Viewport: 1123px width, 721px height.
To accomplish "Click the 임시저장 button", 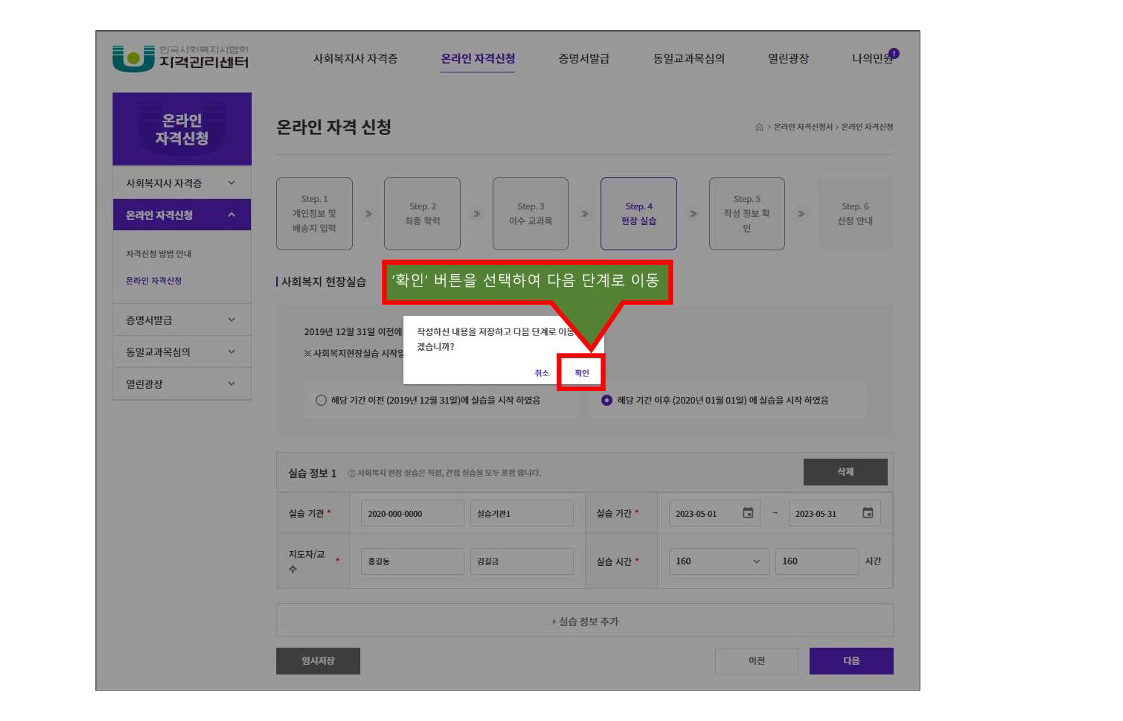I will tap(318, 661).
